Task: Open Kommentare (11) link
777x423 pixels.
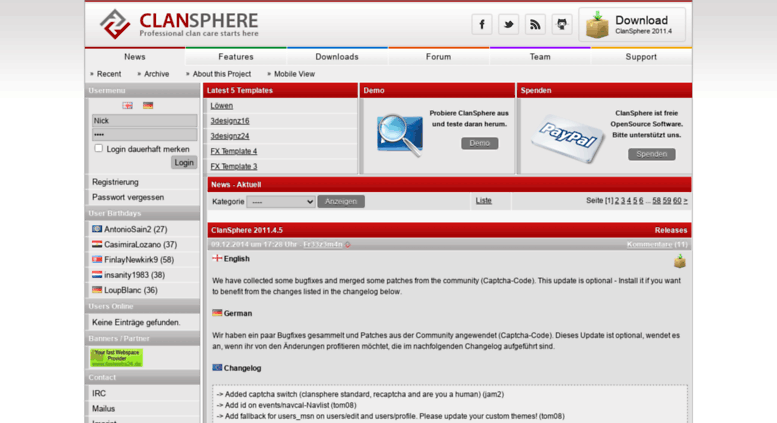Action: coord(657,245)
